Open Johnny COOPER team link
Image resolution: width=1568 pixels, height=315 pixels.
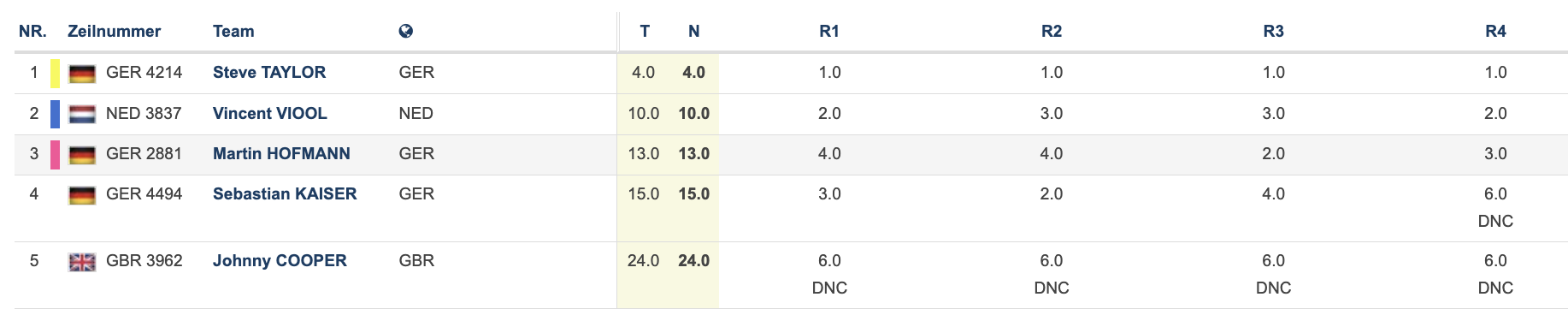(x=280, y=260)
